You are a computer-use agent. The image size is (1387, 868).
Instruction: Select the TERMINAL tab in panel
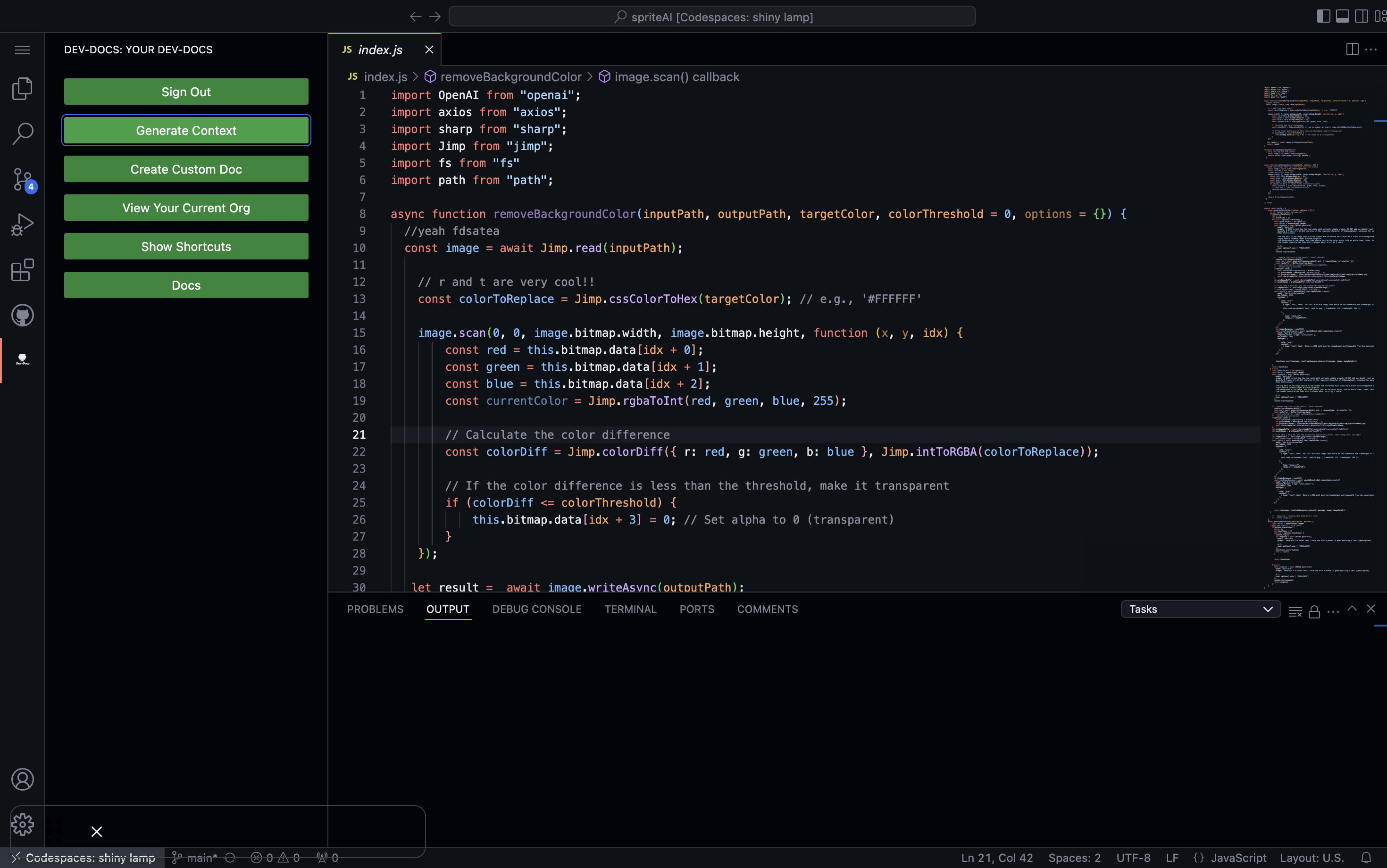(630, 608)
